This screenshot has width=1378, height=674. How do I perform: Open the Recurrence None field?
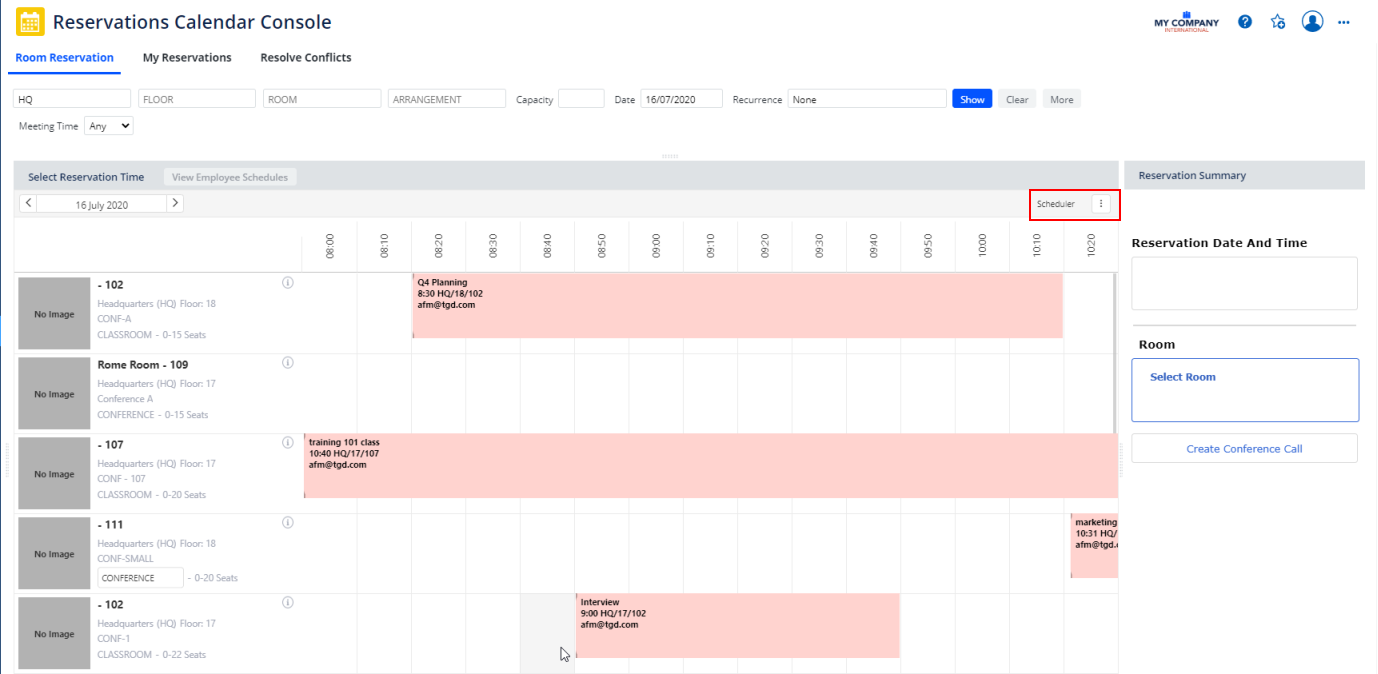tap(867, 99)
